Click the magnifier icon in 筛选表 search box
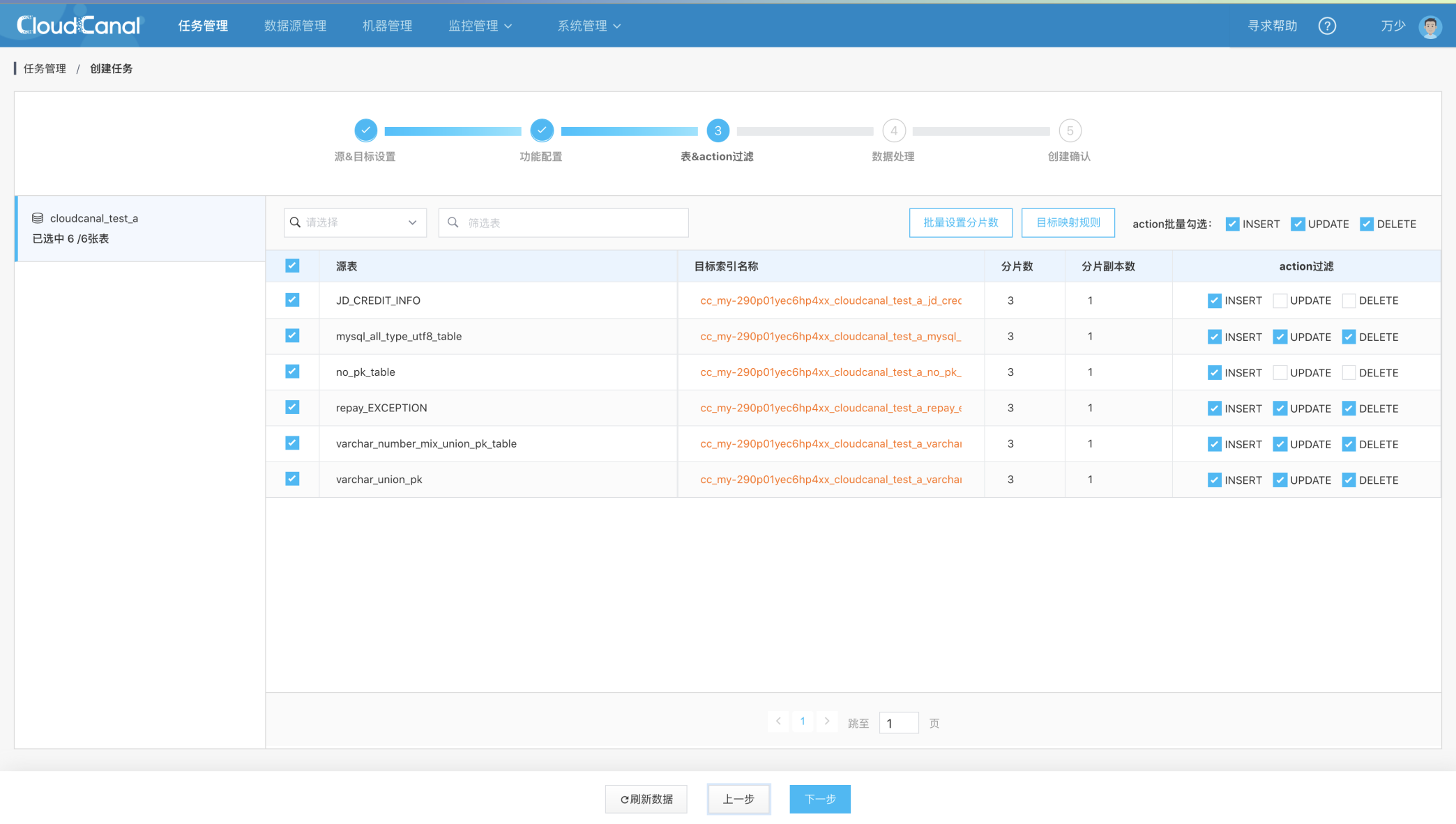This screenshot has width=1456, height=824. [453, 222]
